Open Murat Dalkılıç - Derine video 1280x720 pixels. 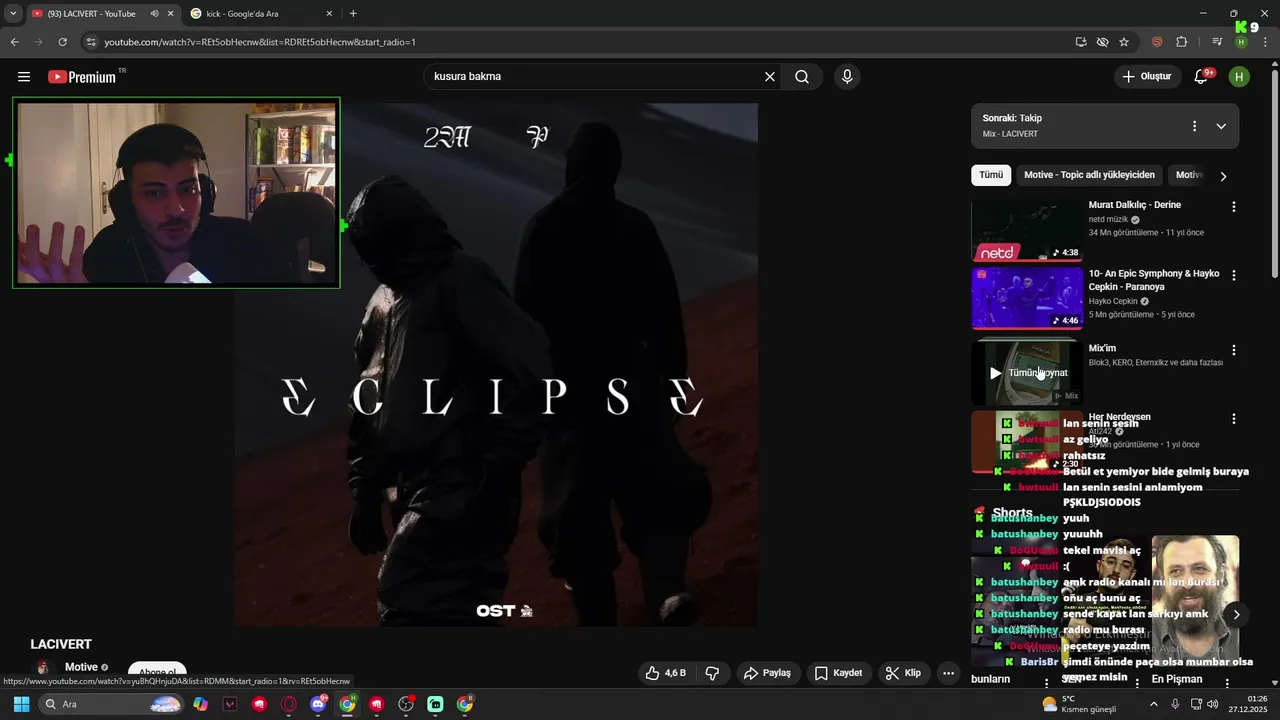pos(1134,205)
